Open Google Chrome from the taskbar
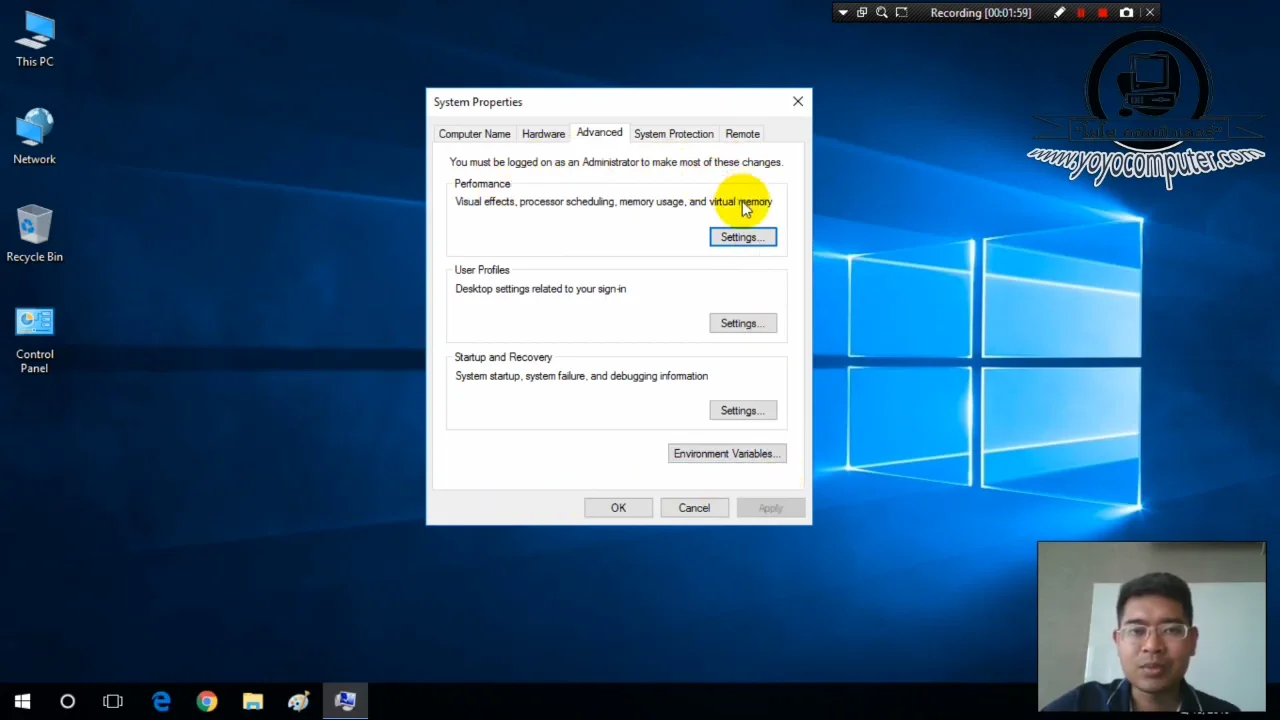Image resolution: width=1280 pixels, height=720 pixels. click(x=206, y=701)
